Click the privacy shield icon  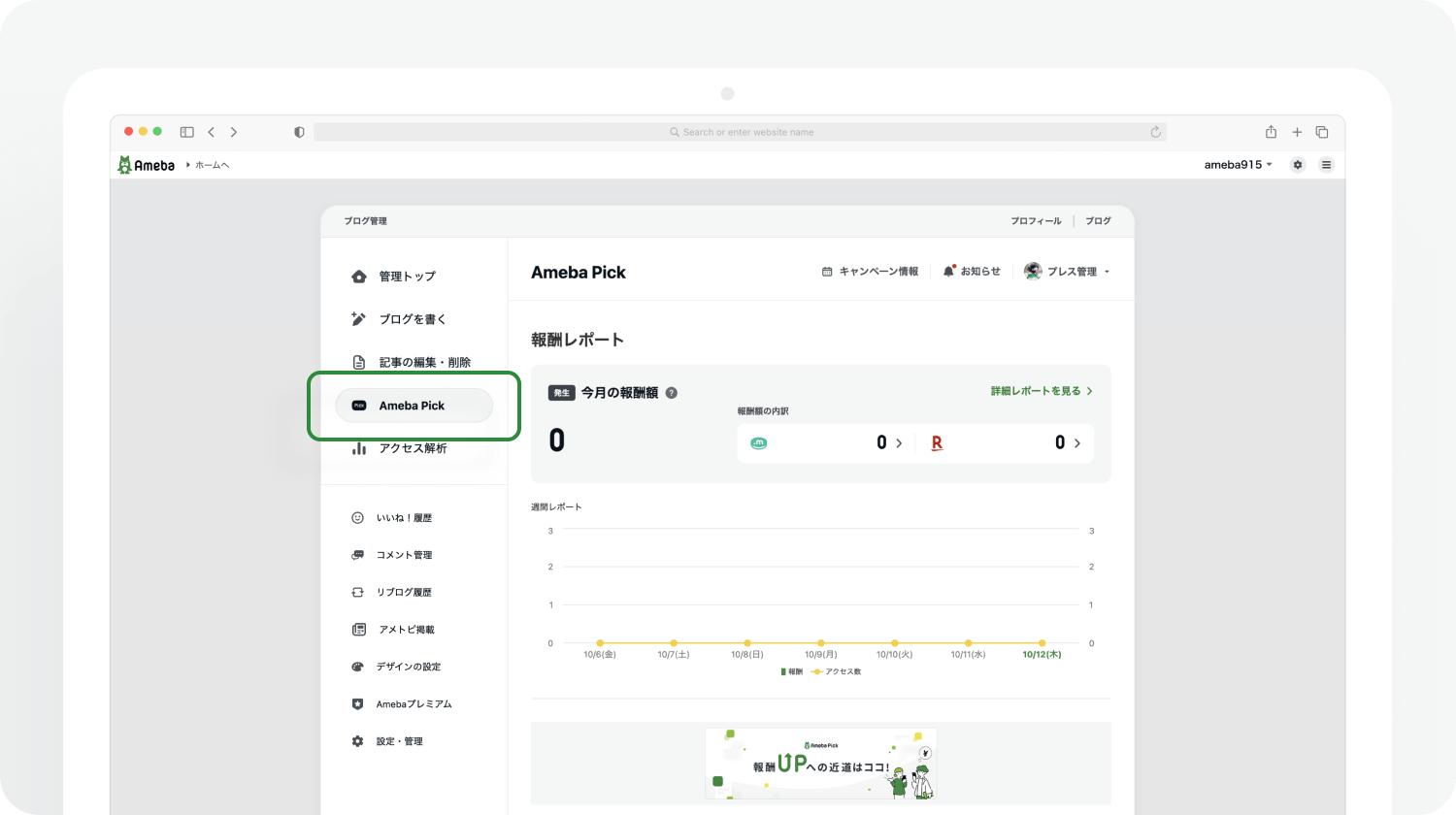pyautogui.click(x=299, y=132)
